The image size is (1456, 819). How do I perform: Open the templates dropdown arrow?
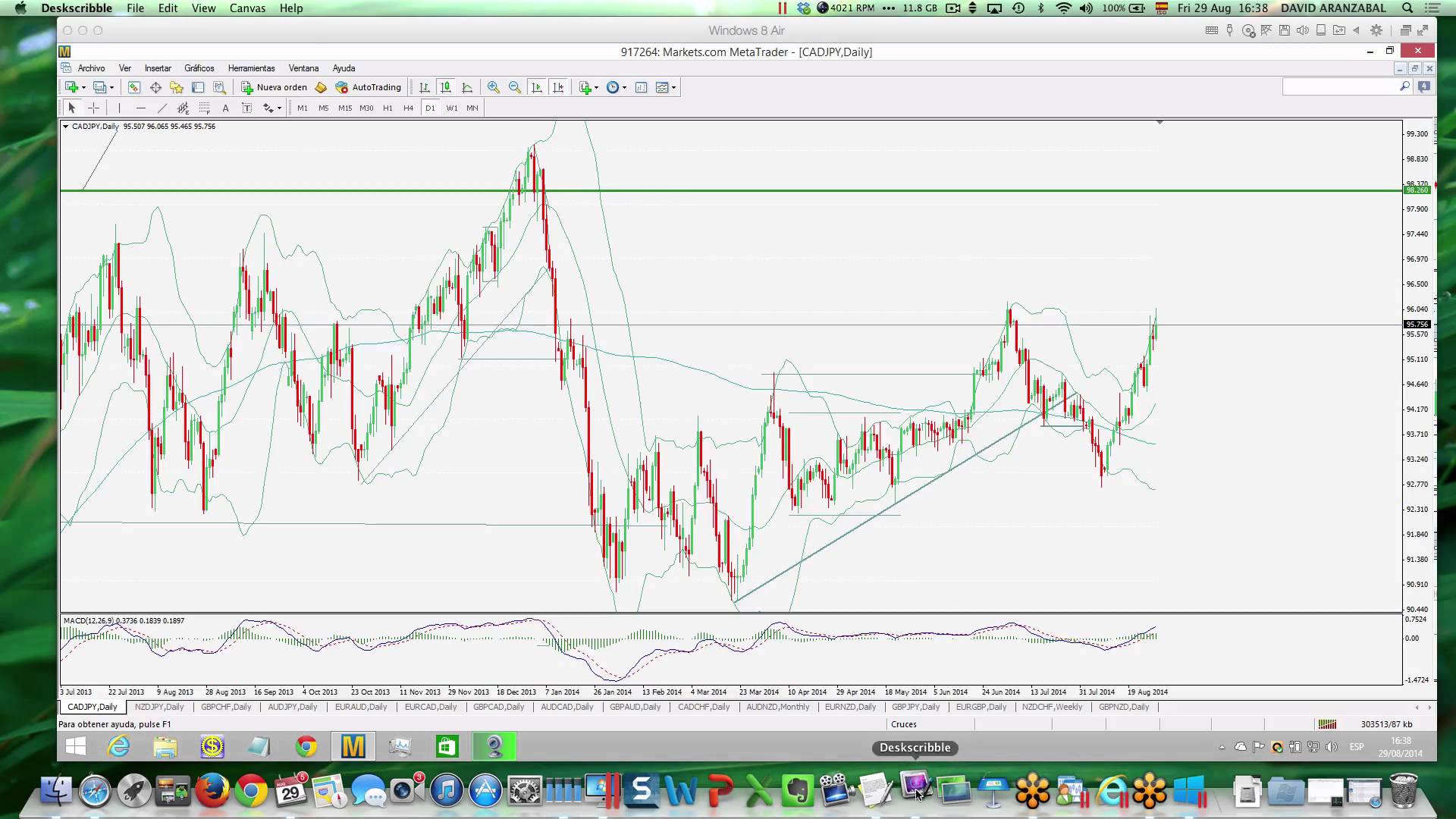tap(673, 87)
